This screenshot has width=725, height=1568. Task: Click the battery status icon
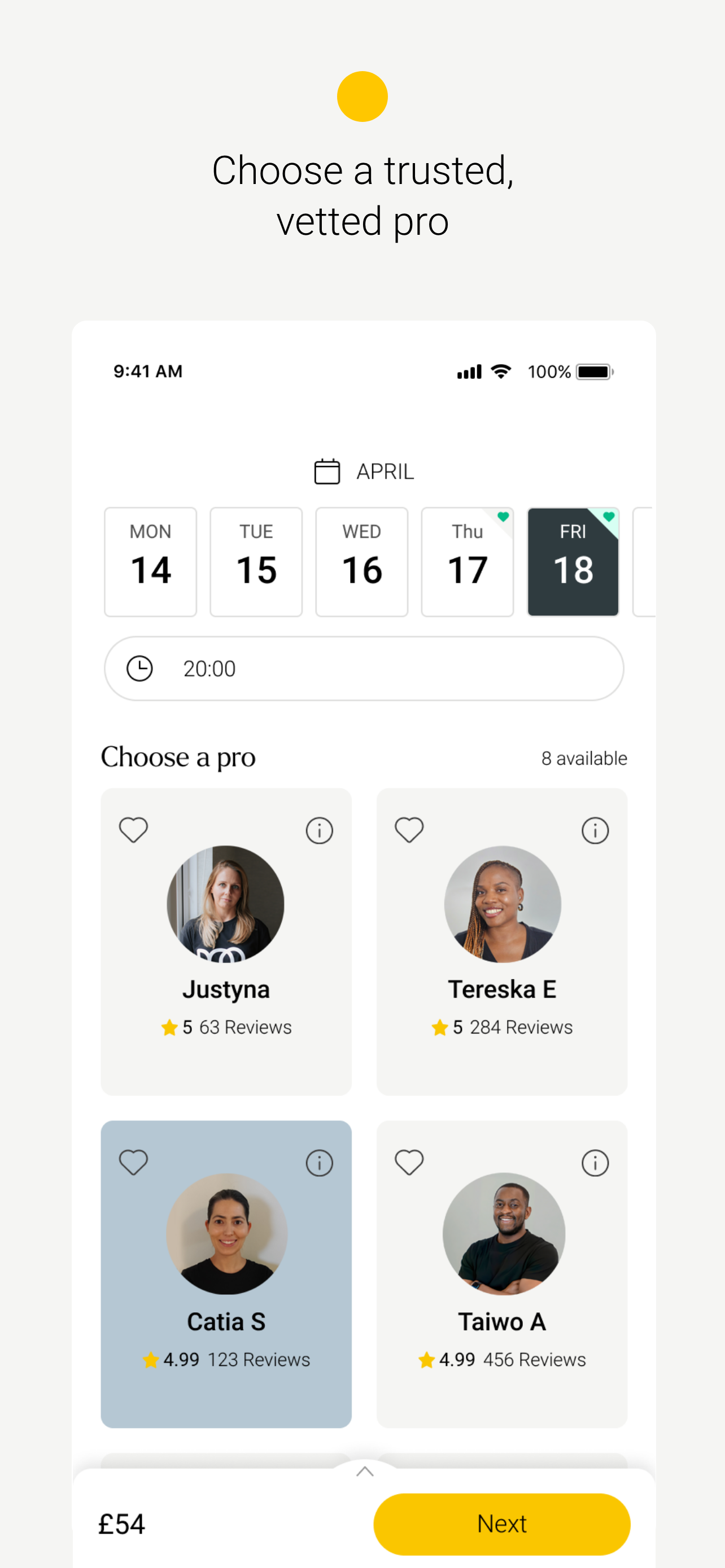point(595,372)
